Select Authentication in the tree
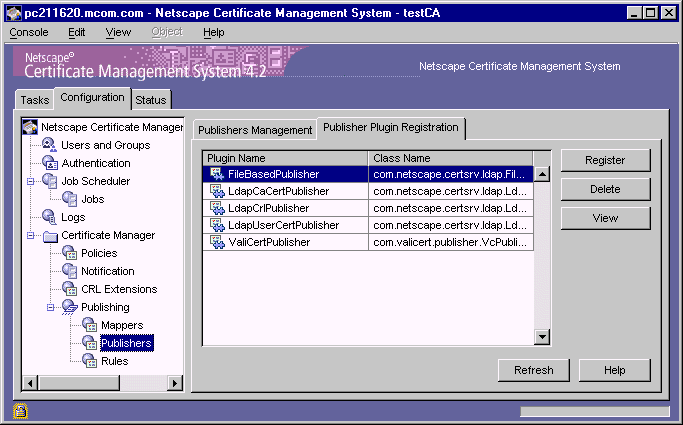 [x=96, y=163]
